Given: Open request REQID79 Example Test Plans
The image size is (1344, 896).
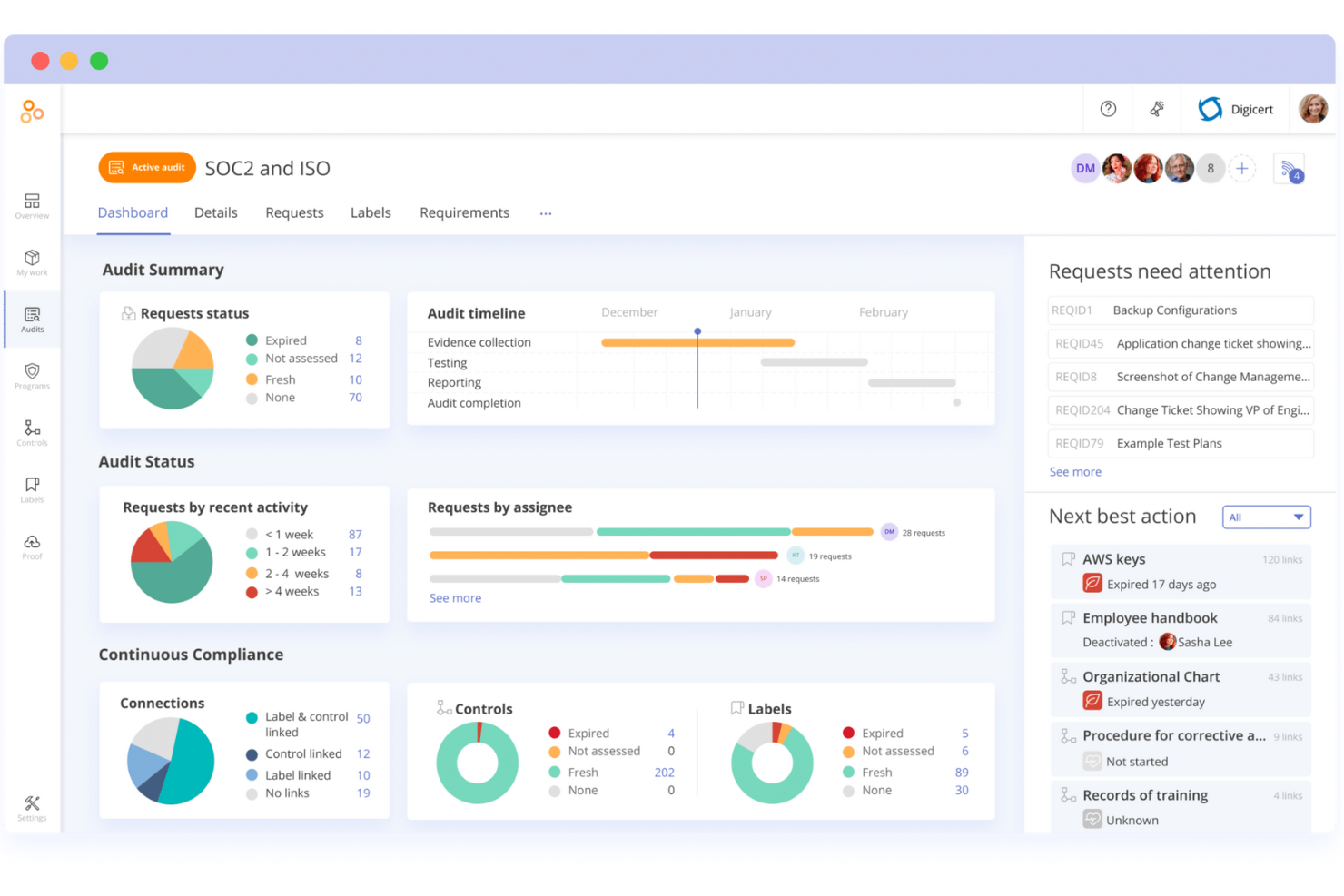Looking at the screenshot, I should (1181, 444).
